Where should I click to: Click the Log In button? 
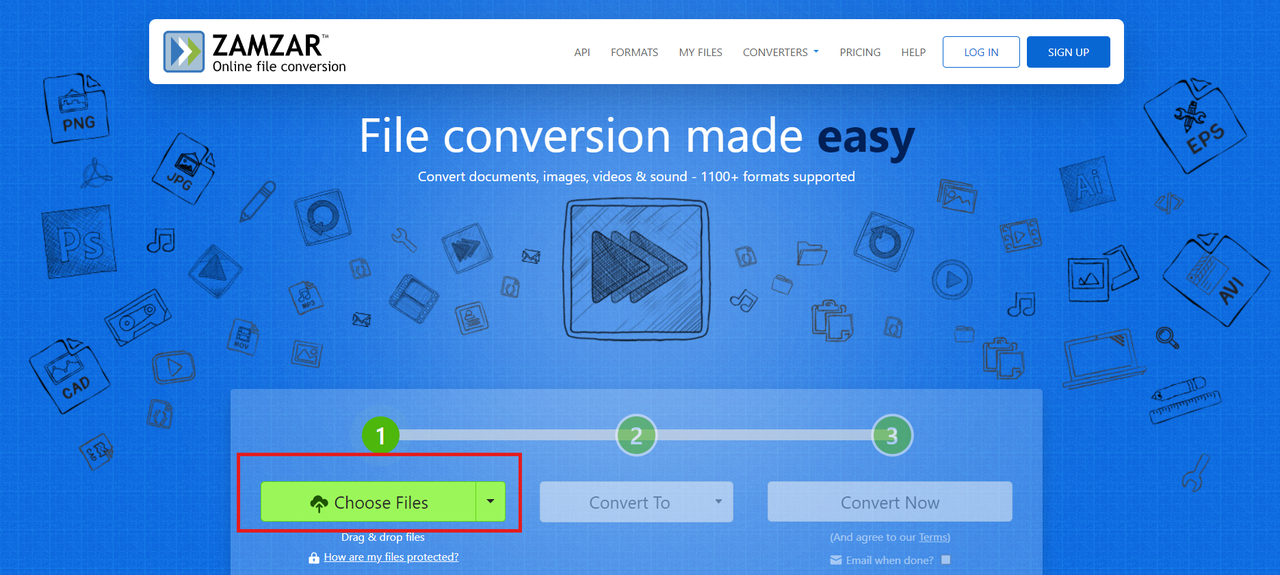pyautogui.click(x=981, y=52)
